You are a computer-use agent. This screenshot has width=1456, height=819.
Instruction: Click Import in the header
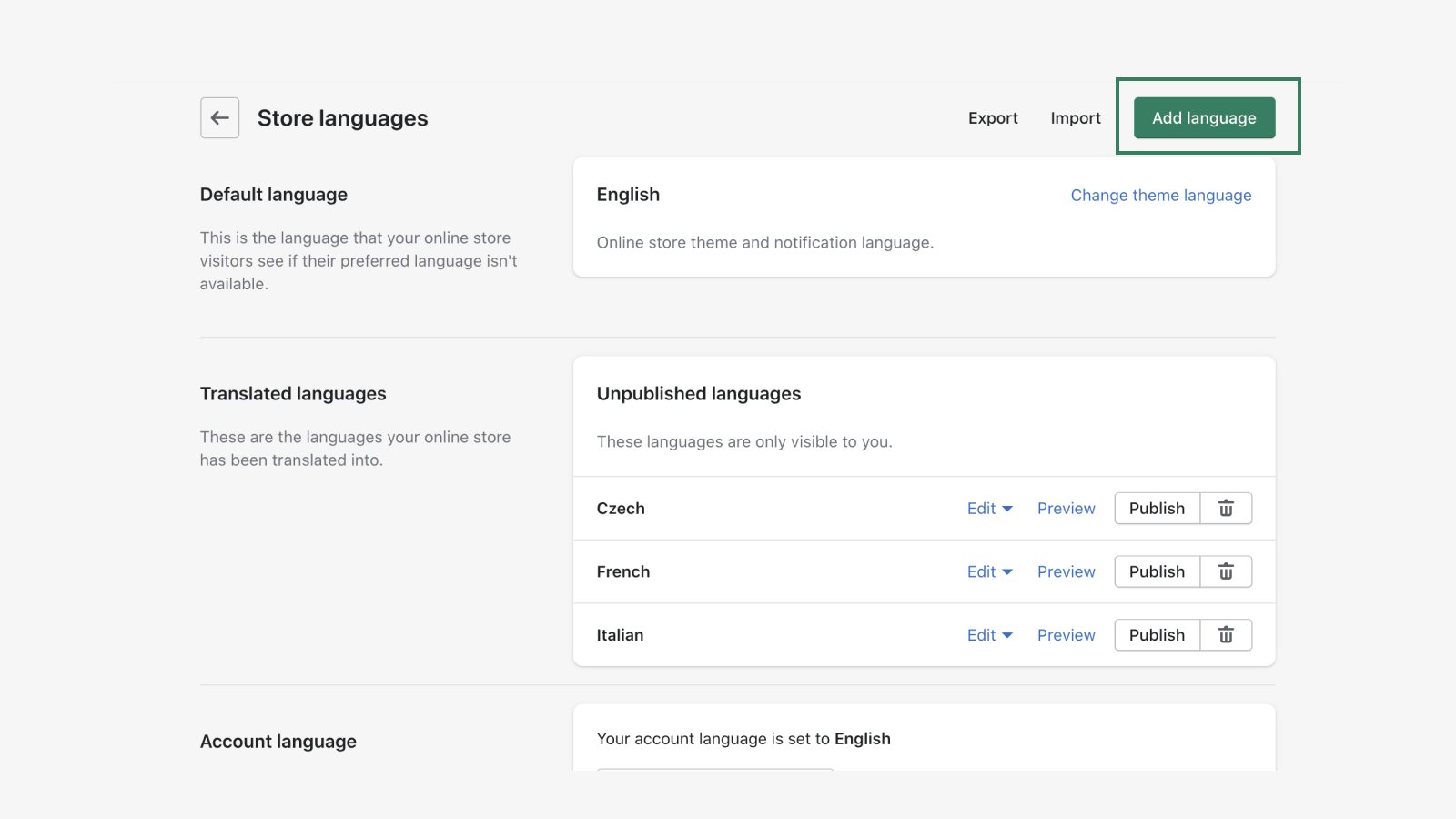pos(1076,118)
